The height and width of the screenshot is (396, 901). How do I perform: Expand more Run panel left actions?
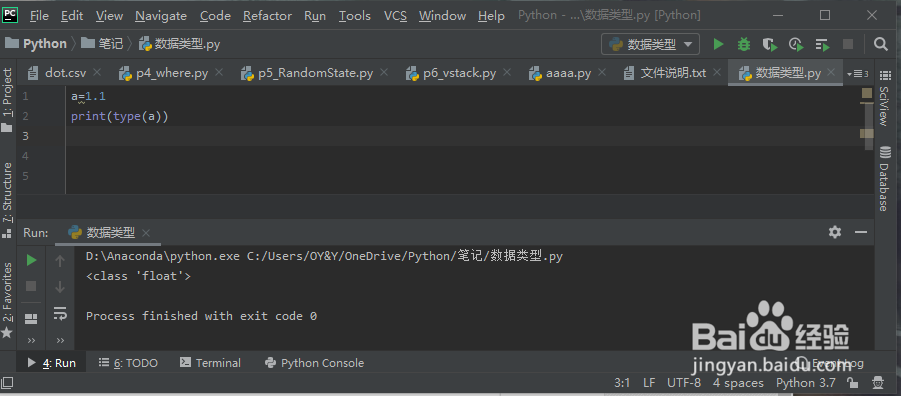tap(32, 341)
